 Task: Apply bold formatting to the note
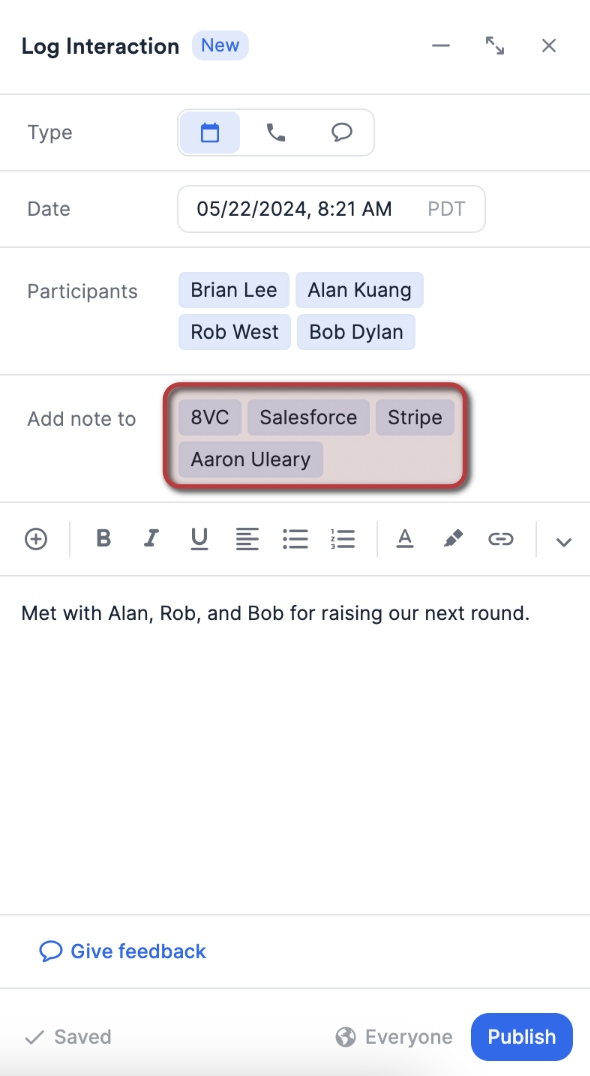point(103,539)
